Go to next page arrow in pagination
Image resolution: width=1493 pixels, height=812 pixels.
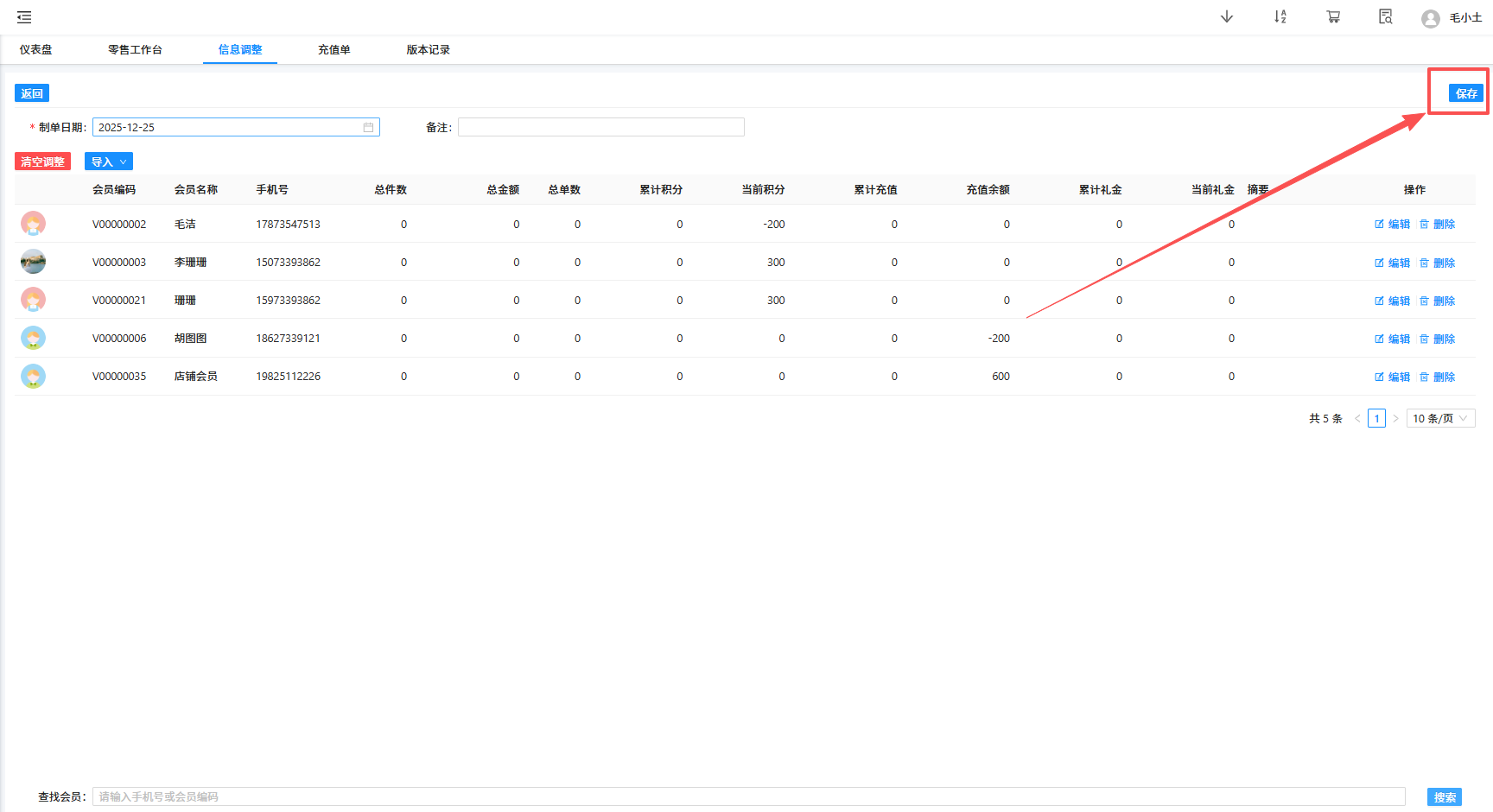pyautogui.click(x=1395, y=418)
